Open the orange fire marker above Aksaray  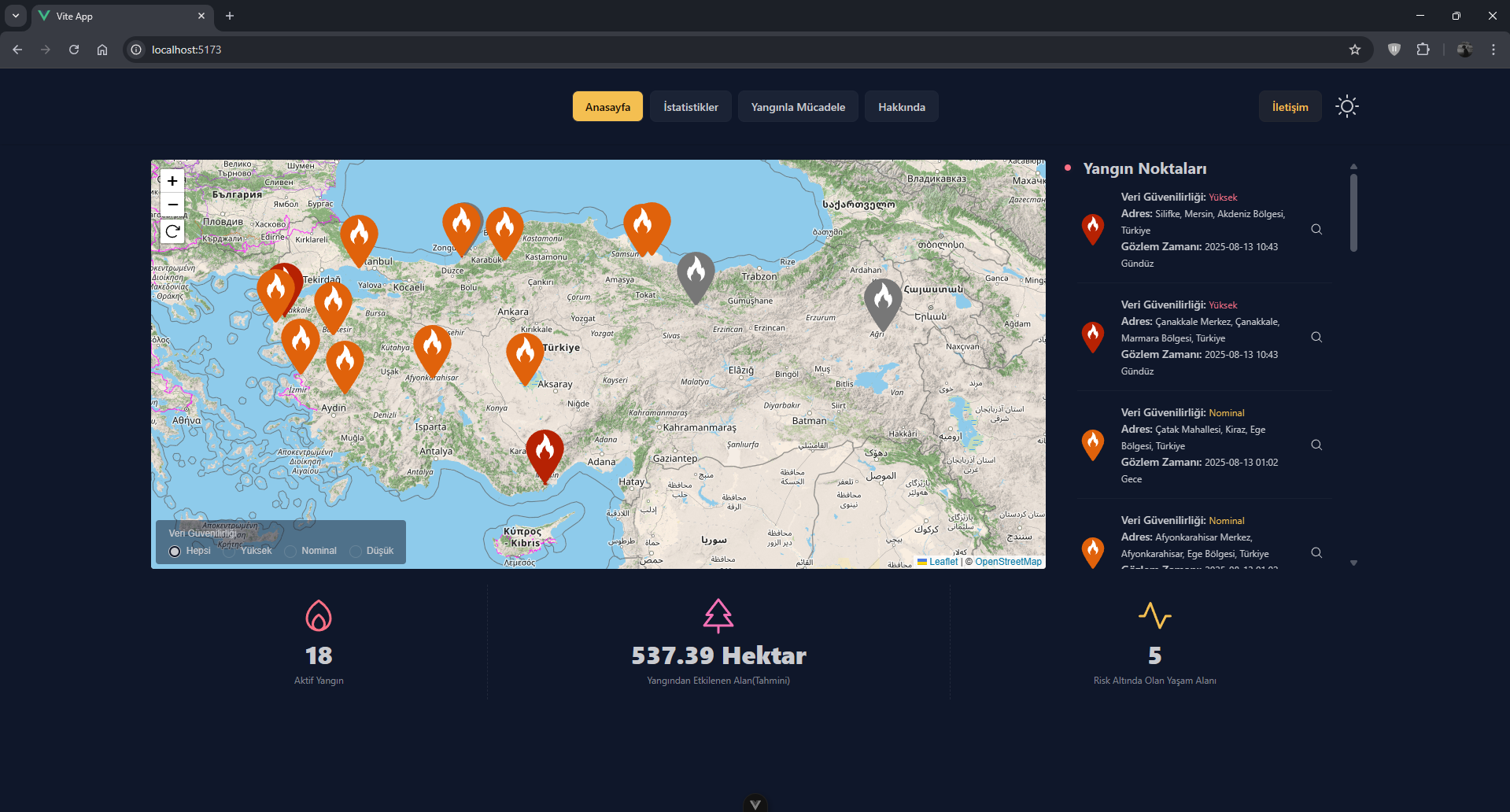(x=525, y=357)
